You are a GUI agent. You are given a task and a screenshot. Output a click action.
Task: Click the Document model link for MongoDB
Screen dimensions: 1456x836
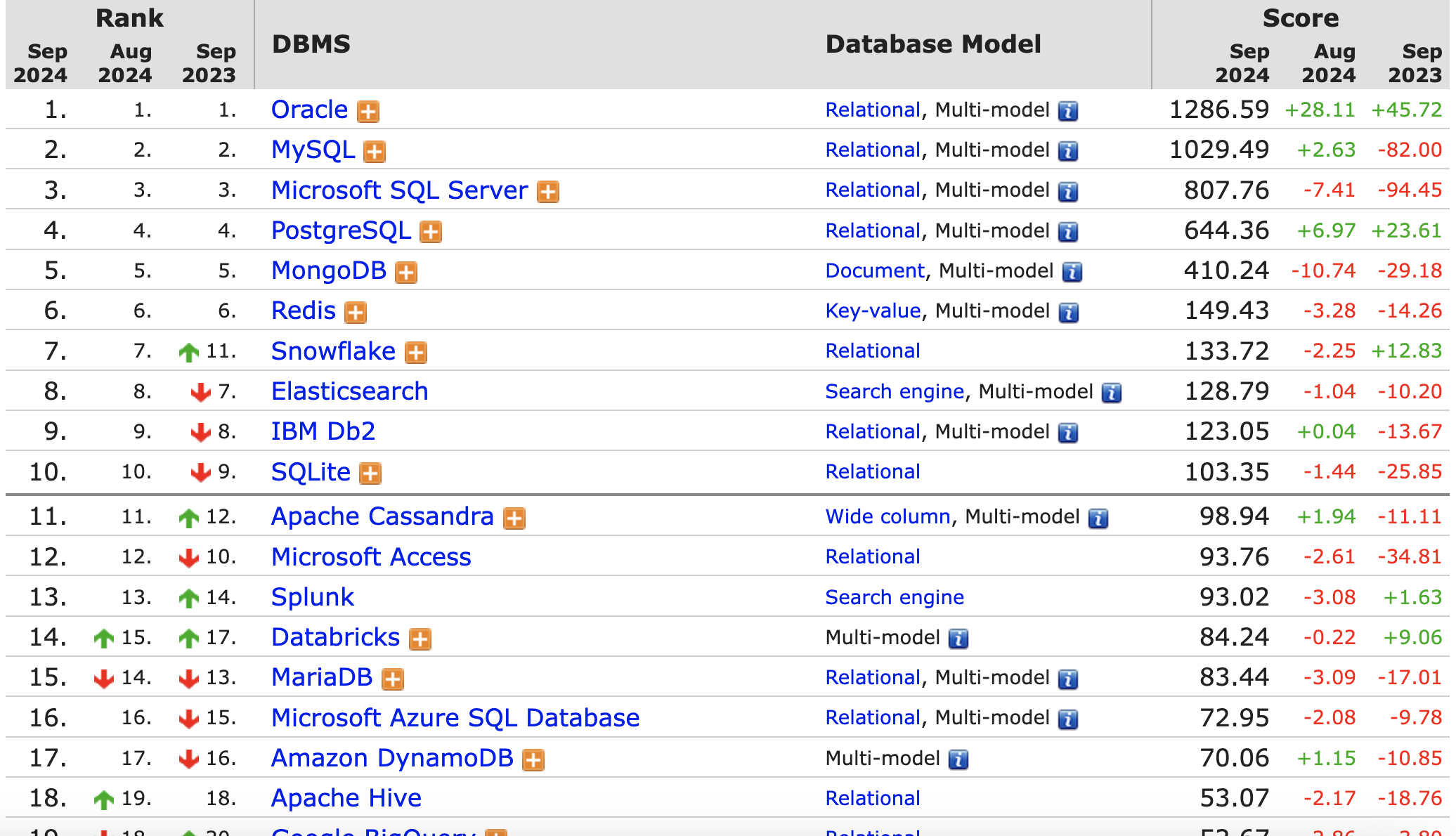pos(875,270)
